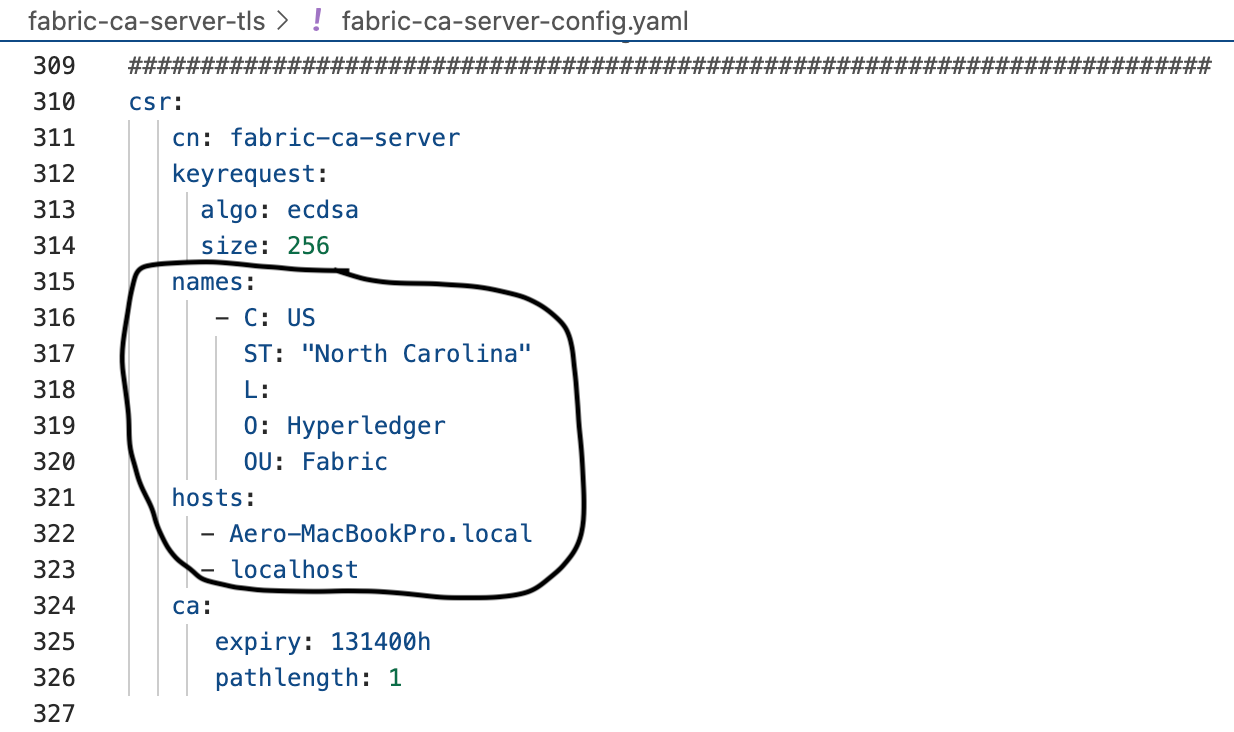The width and height of the screenshot is (1234, 732).
Task: Place cursor on 'pathlength: 1'
Action: 308,678
